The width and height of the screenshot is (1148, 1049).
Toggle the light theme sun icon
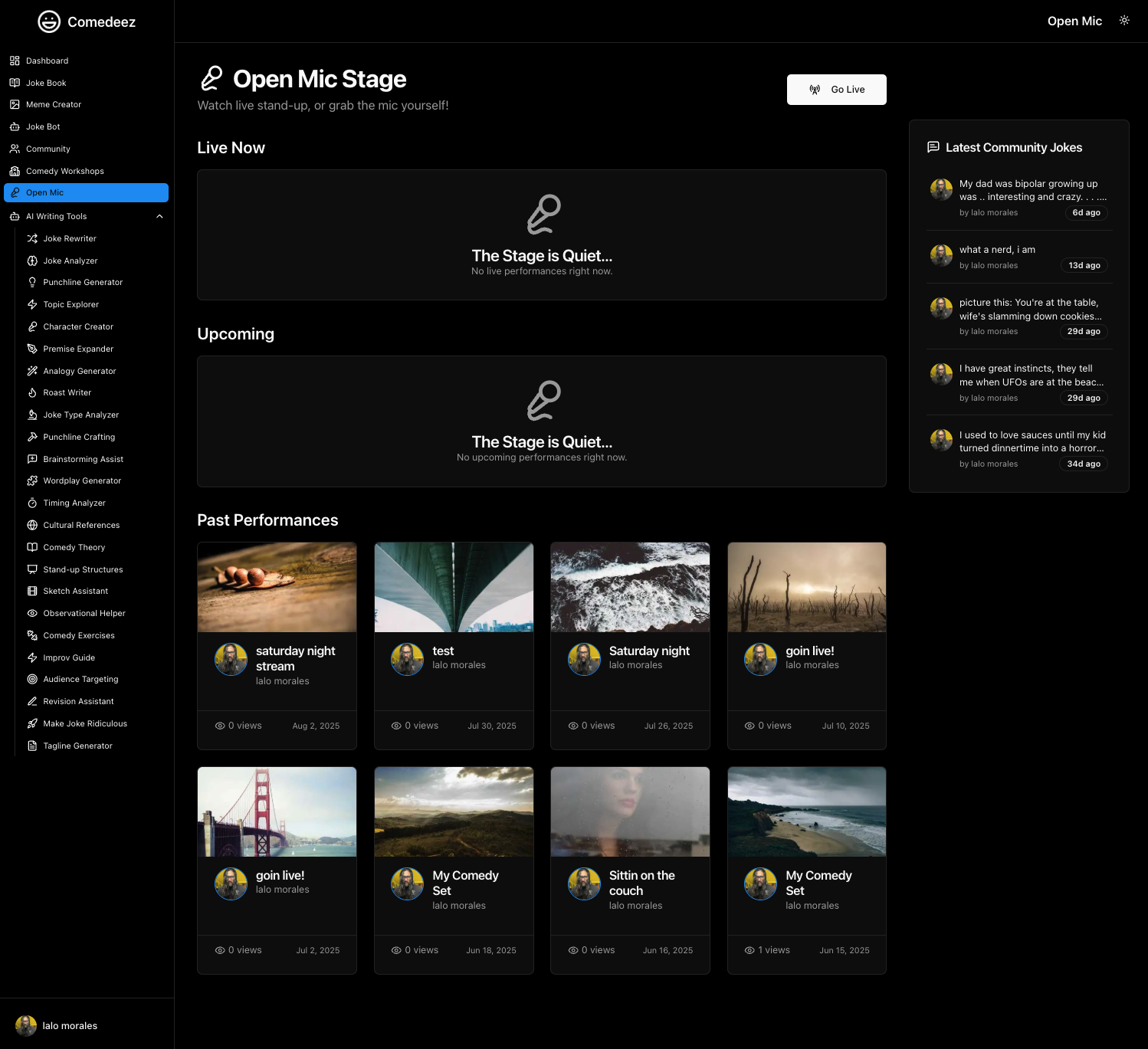point(1124,21)
